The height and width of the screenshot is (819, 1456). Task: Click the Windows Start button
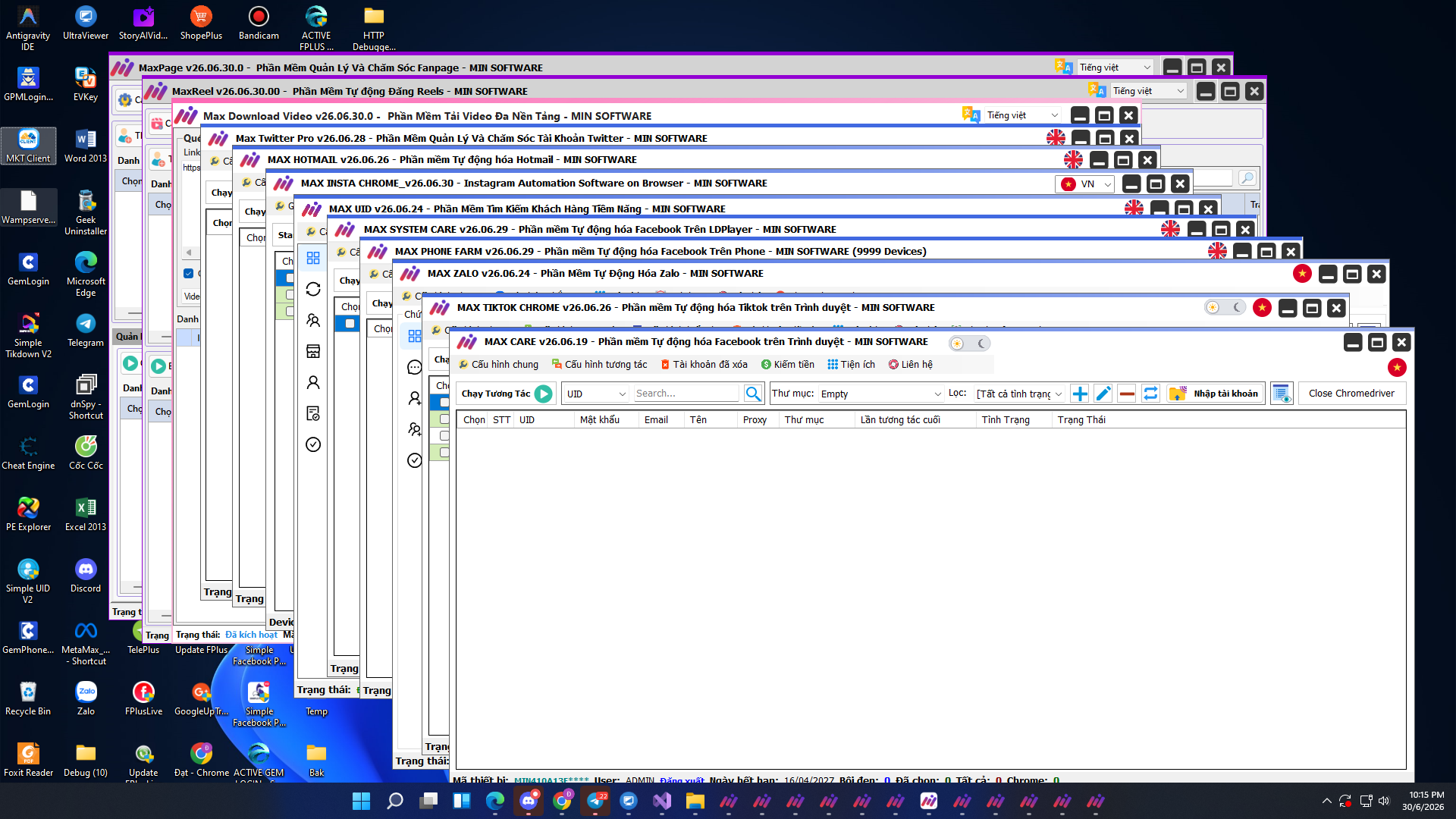click(362, 801)
